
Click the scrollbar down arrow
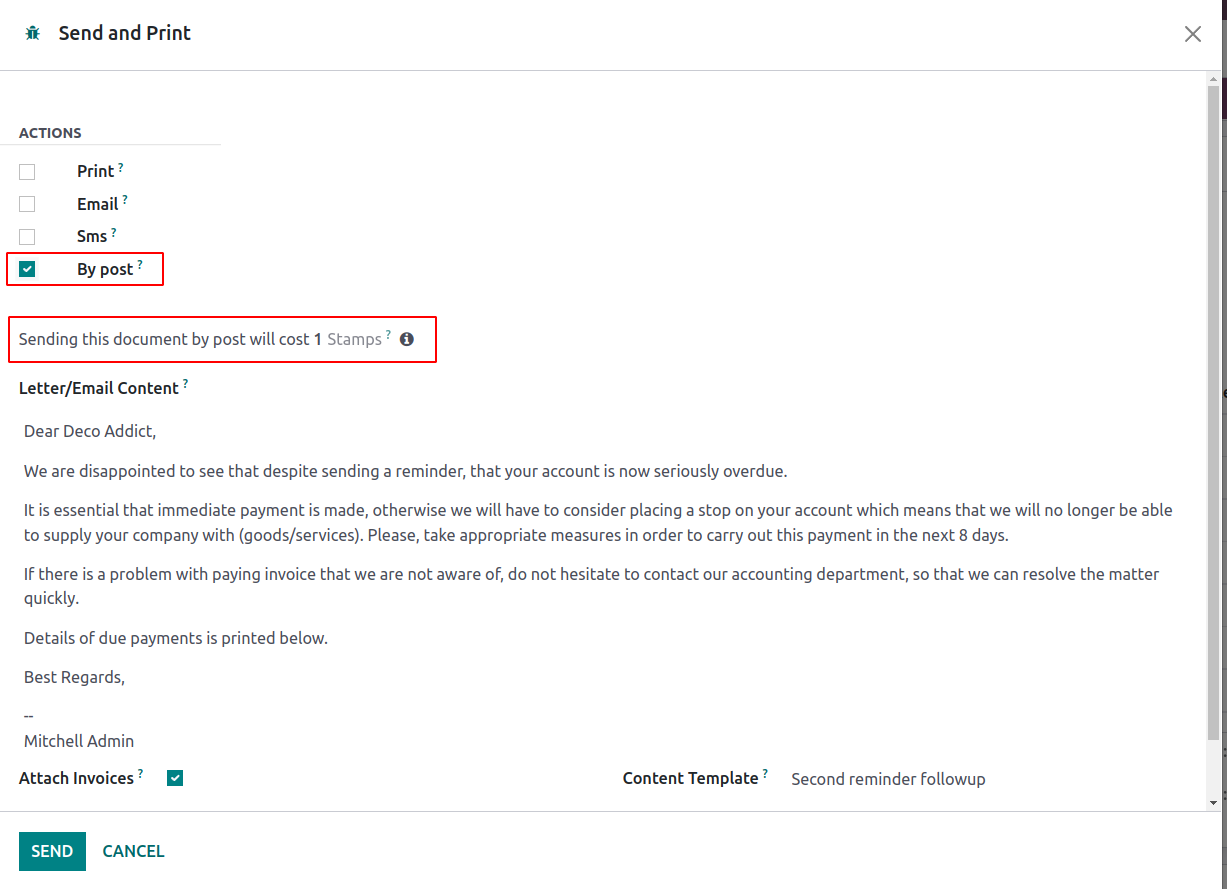pyautogui.click(x=1214, y=802)
